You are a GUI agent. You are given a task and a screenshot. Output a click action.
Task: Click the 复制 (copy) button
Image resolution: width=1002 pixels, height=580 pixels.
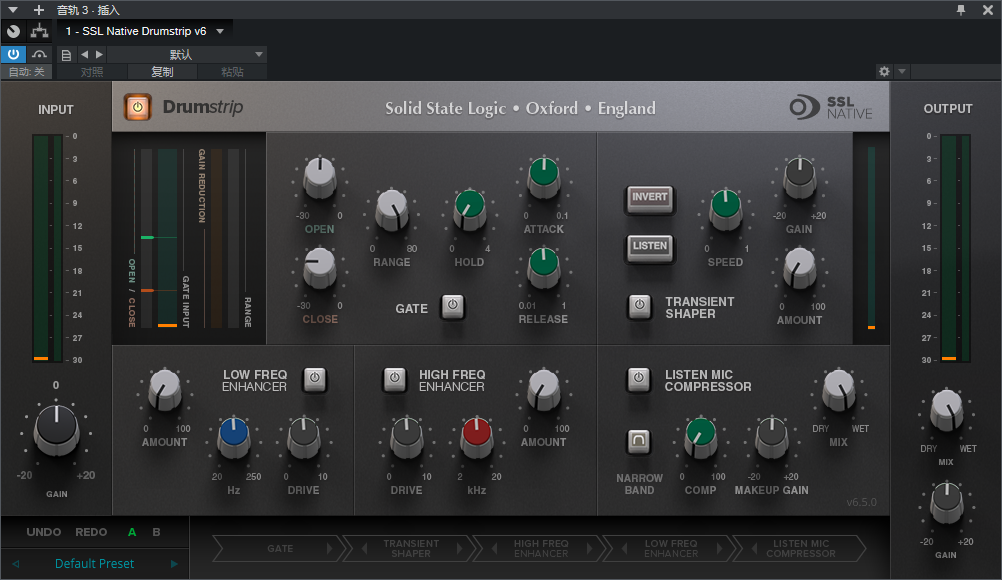pos(162,72)
